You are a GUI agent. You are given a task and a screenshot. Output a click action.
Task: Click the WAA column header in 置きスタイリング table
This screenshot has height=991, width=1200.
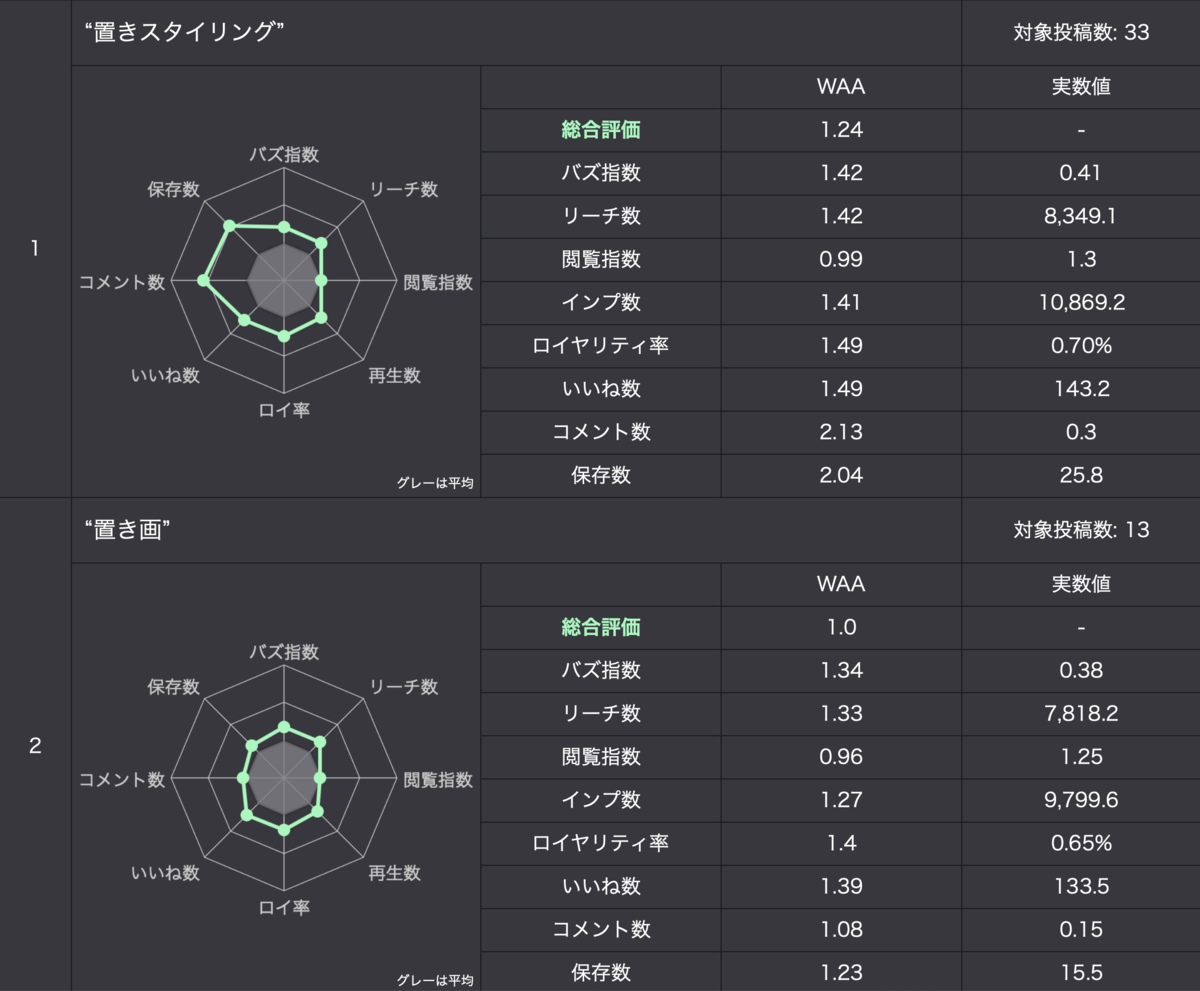841,86
